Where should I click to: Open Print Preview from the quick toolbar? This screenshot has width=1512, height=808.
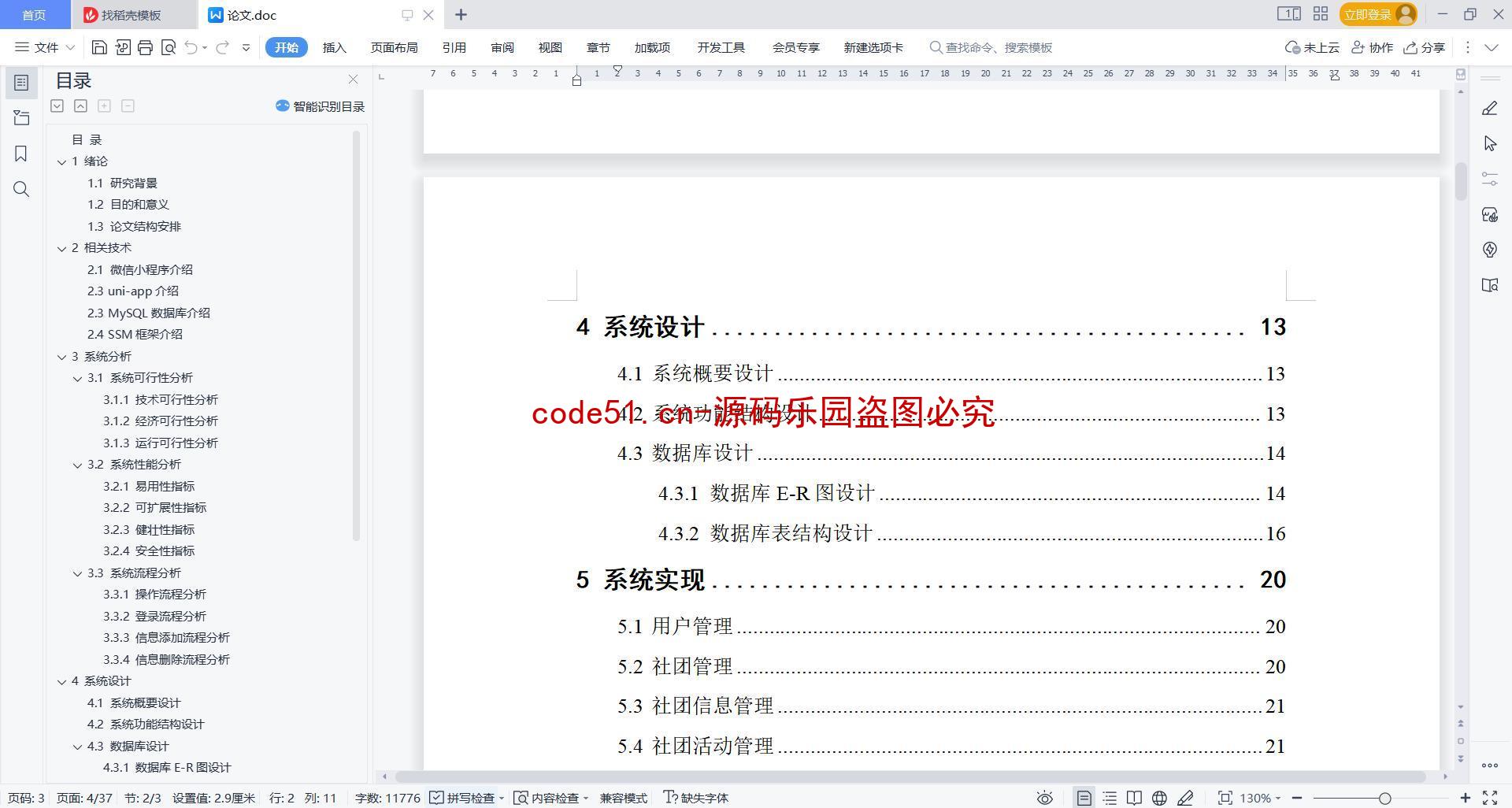point(168,48)
